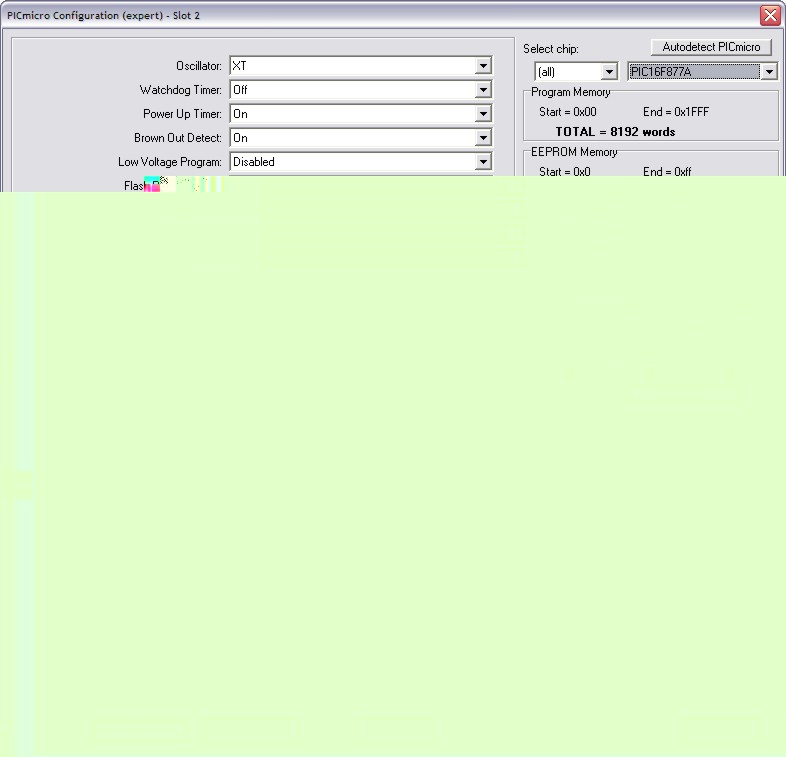This screenshot has height=757, width=786.
Task: Open the Oscillator dropdown showing XT
Action: [x=361, y=66]
